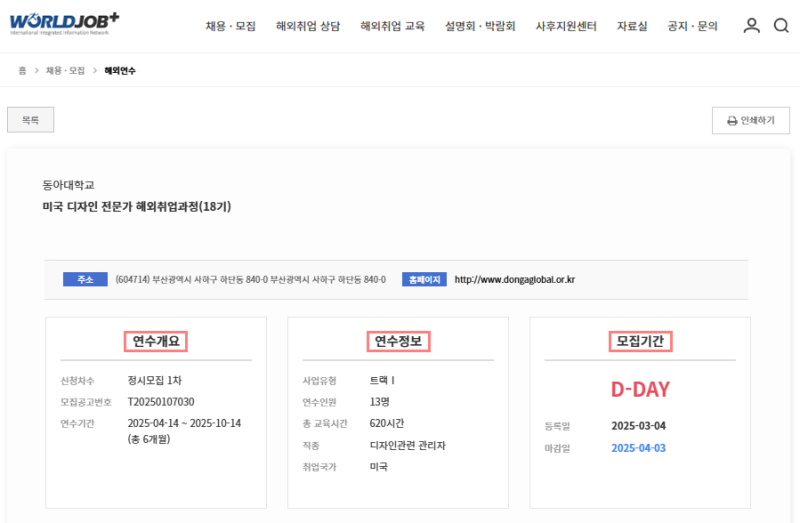Image resolution: width=800 pixels, height=523 pixels.
Task: Select training period 2025-04-14 ~ 2025-10-14
Action: click(x=184, y=424)
